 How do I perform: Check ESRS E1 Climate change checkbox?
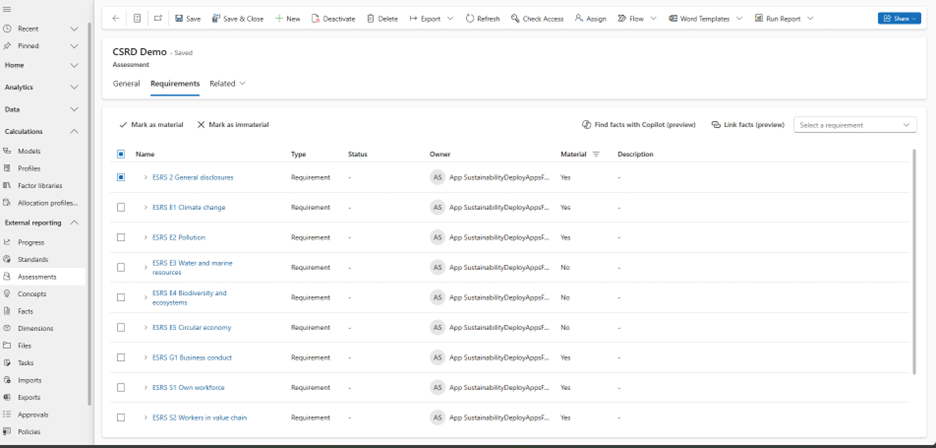(x=121, y=207)
